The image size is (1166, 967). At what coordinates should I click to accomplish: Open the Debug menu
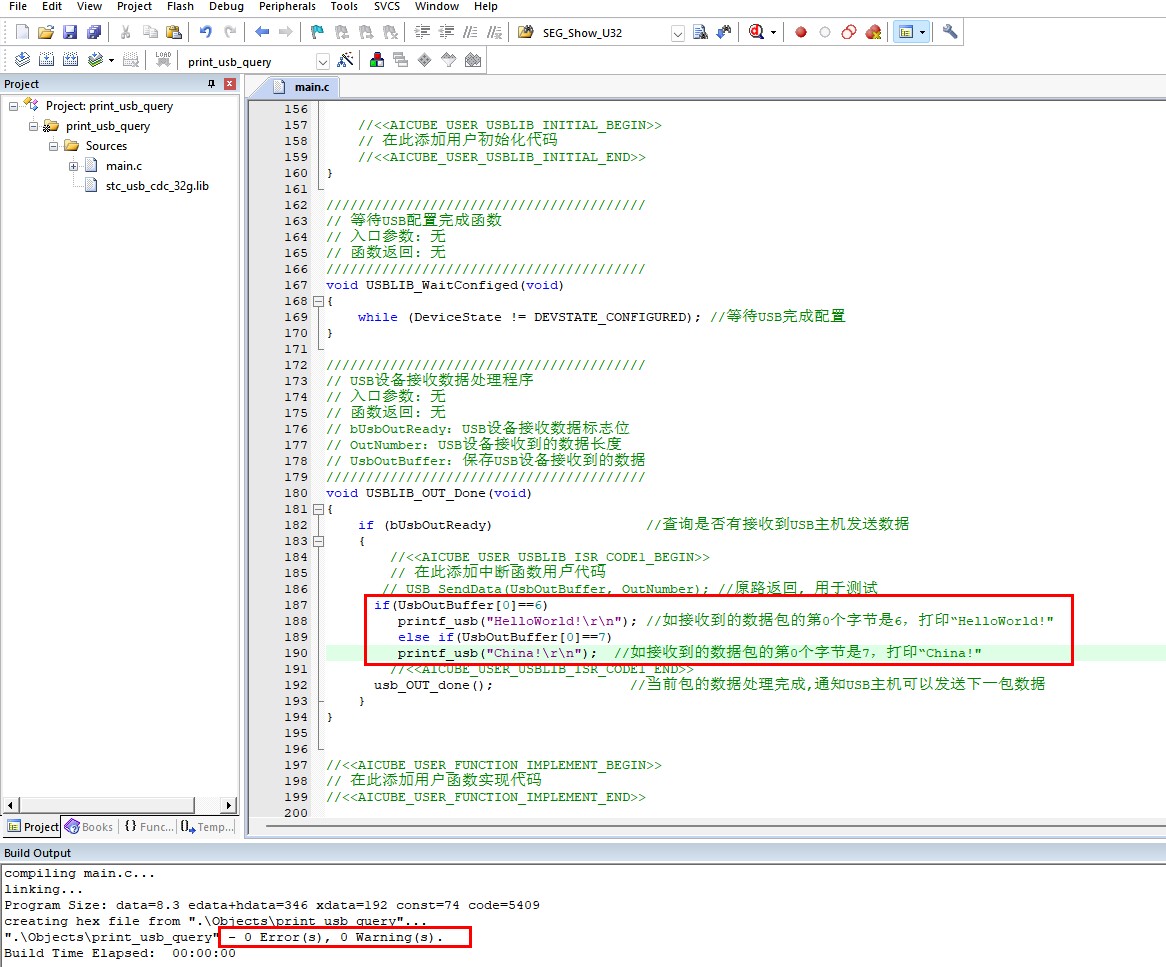(226, 7)
